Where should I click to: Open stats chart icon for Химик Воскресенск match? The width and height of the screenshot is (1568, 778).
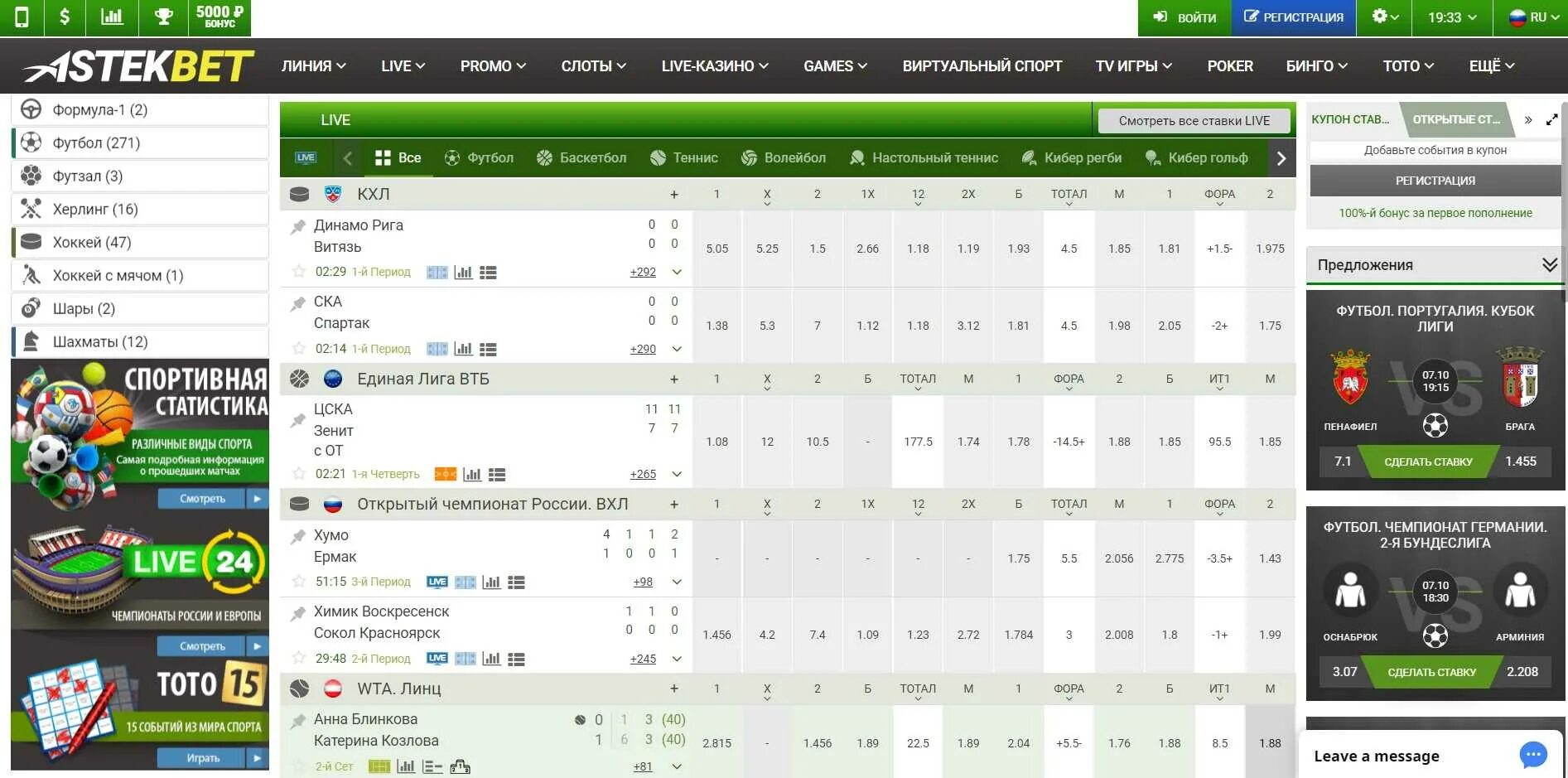(491, 659)
